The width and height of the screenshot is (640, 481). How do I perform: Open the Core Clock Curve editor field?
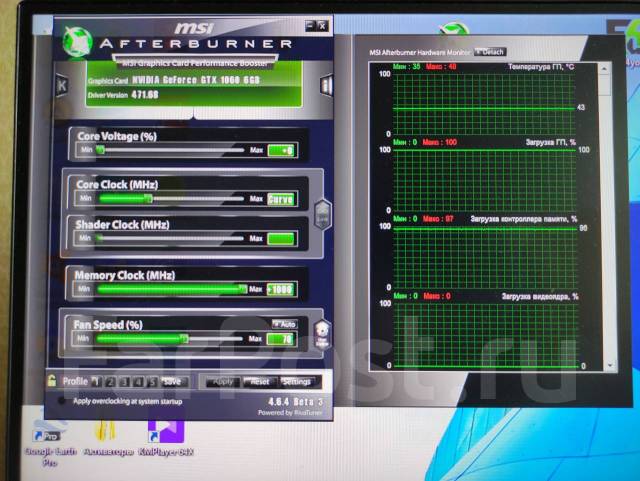[x=281, y=199]
